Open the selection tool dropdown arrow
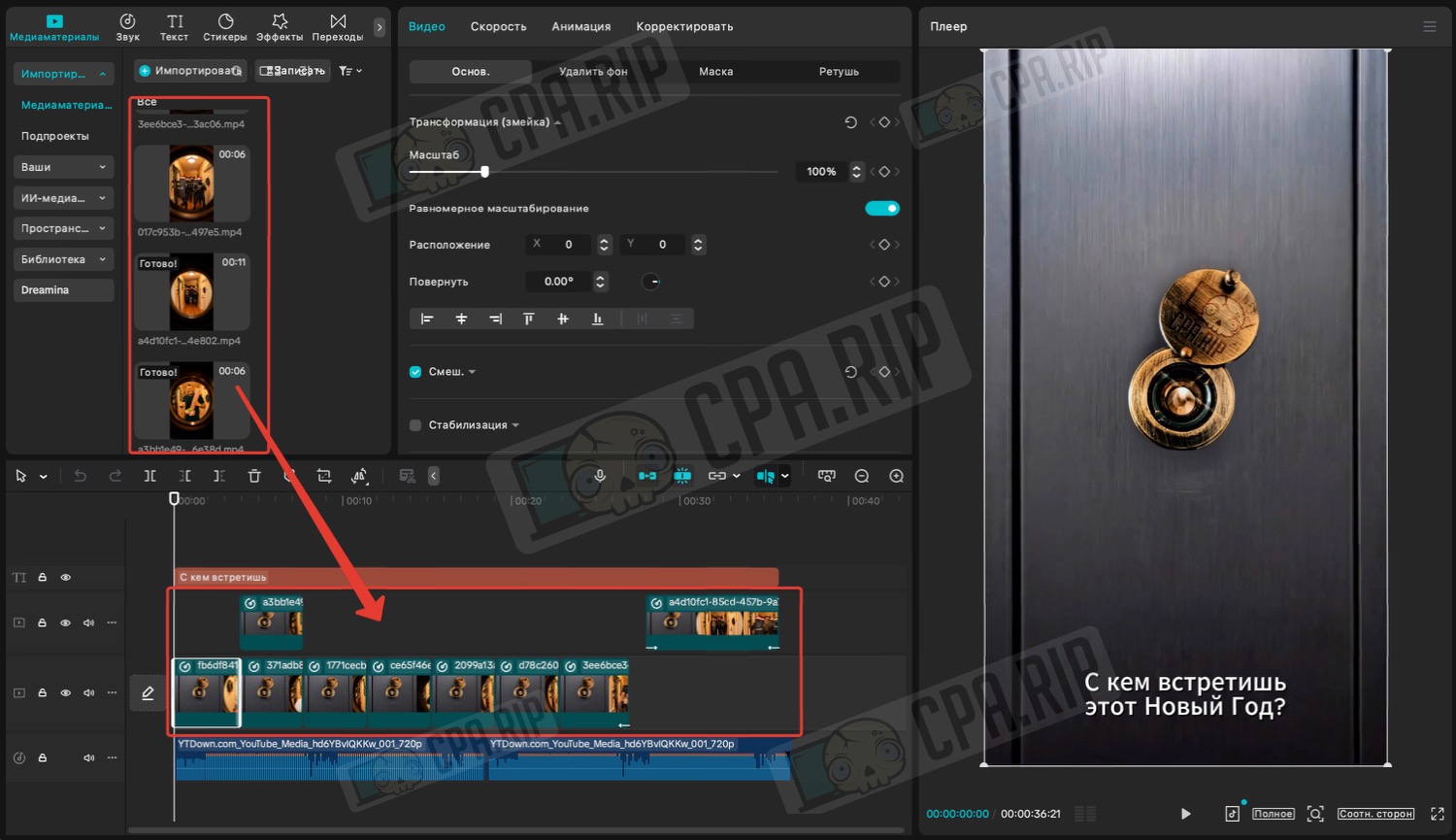The height and width of the screenshot is (840, 1456). tap(43, 477)
